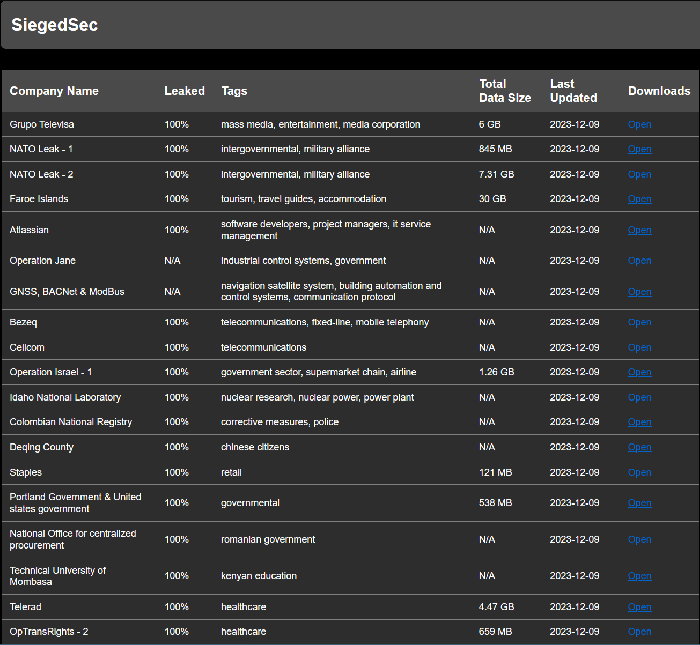Image resolution: width=700 pixels, height=645 pixels.
Task: Open the Bezeq entry download link
Action: 639,323
